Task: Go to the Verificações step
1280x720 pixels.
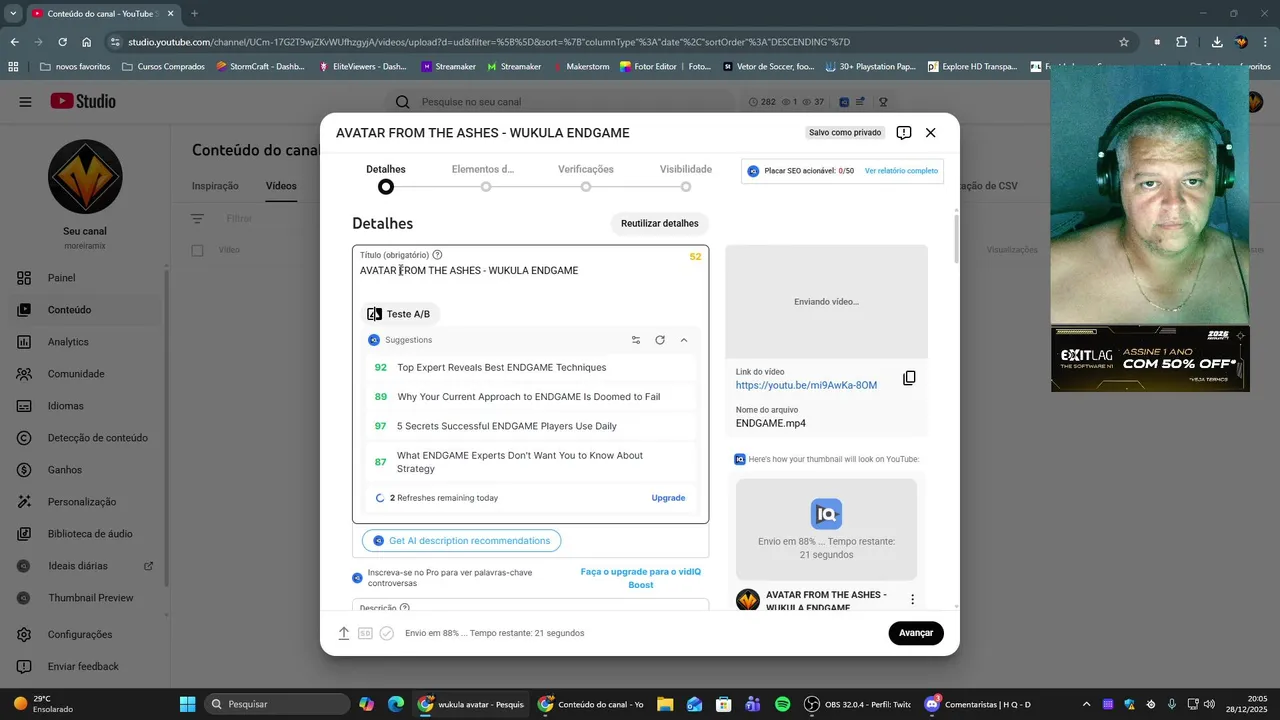Action: pyautogui.click(x=586, y=178)
